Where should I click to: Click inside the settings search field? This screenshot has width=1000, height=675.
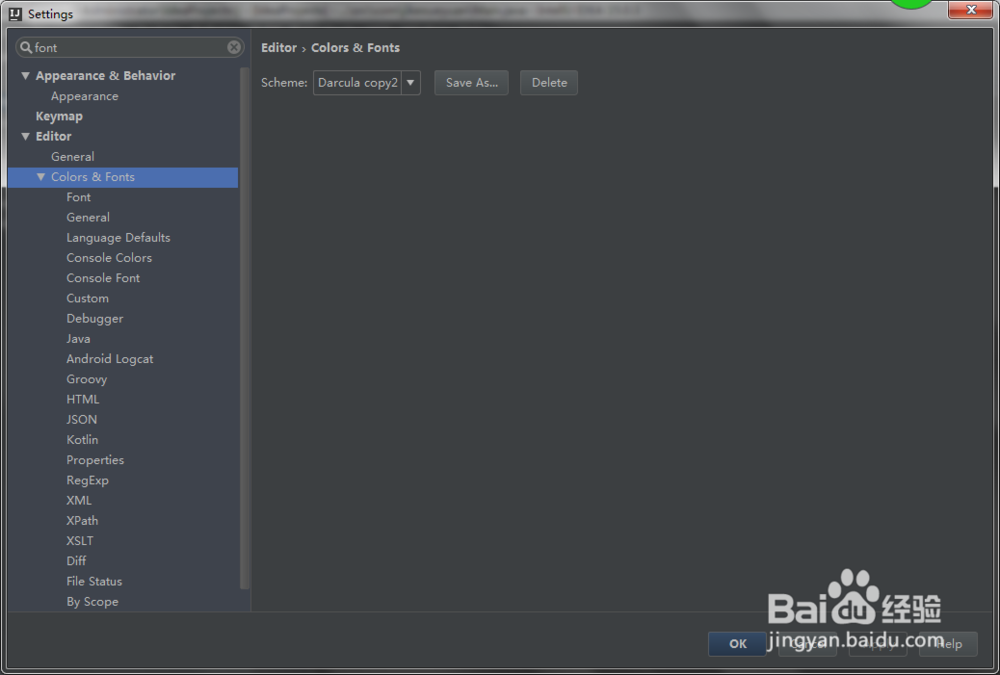click(120, 47)
